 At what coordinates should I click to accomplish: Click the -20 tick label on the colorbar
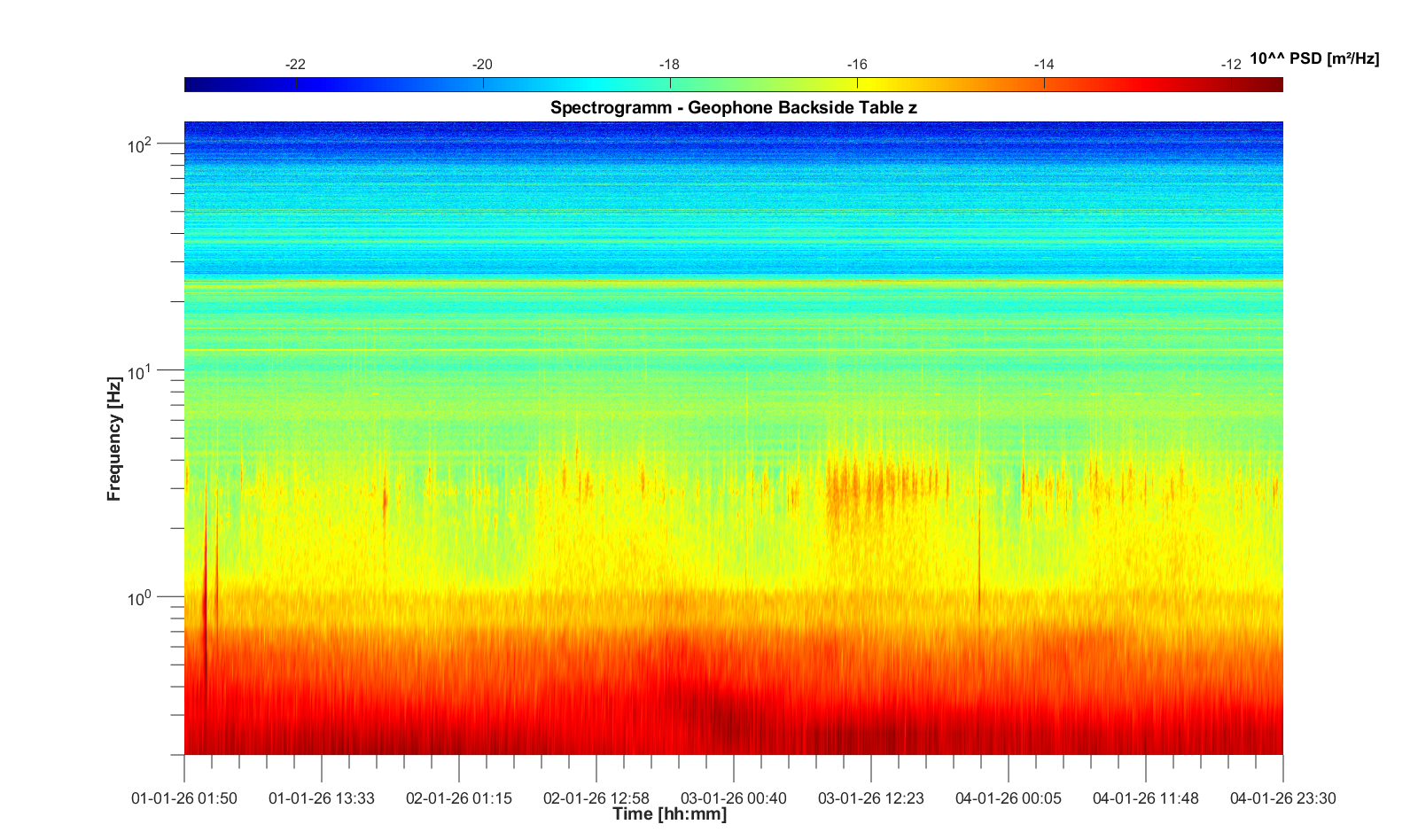482,65
